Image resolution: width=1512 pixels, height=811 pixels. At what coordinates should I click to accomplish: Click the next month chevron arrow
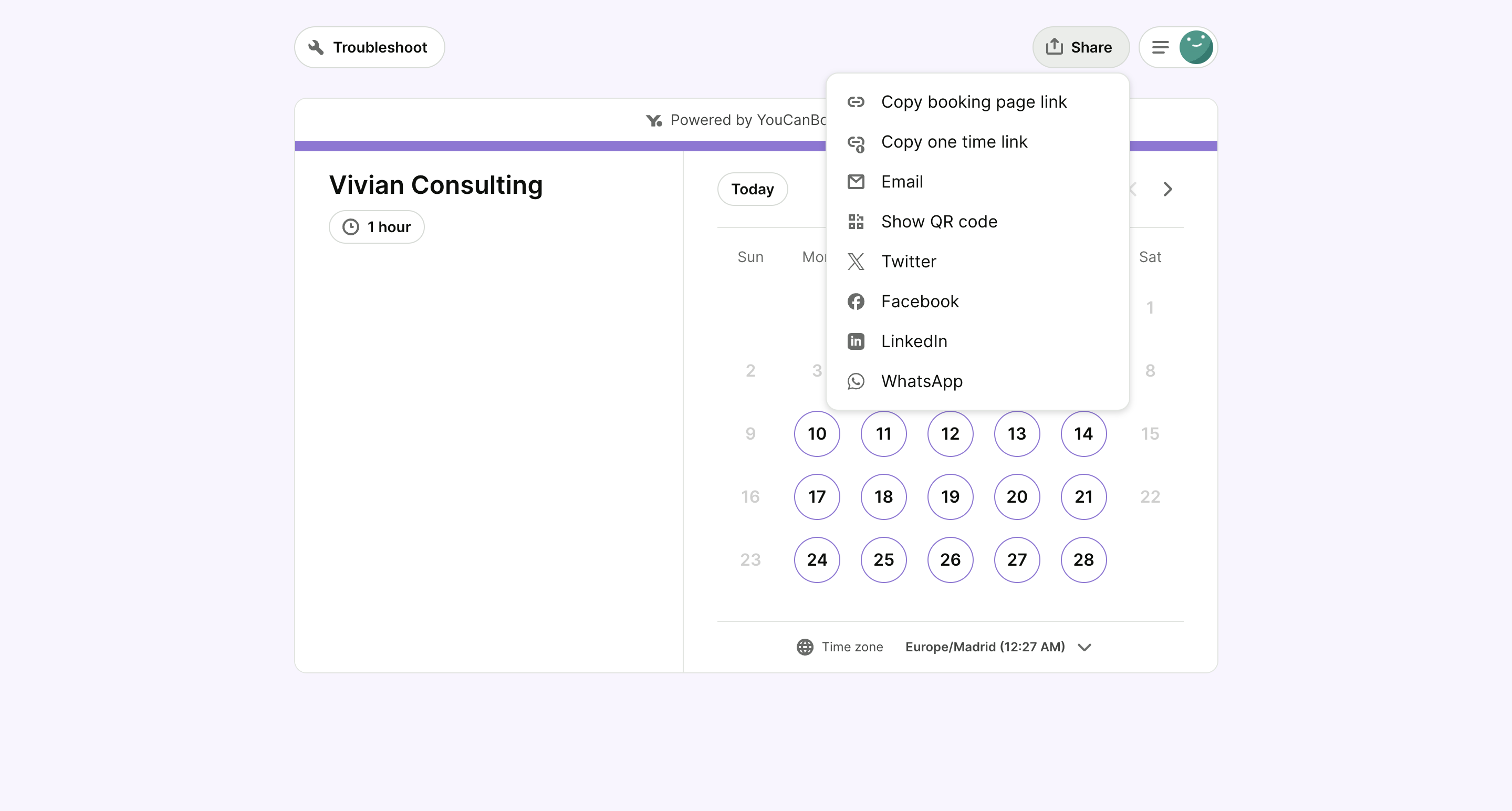pos(1167,189)
